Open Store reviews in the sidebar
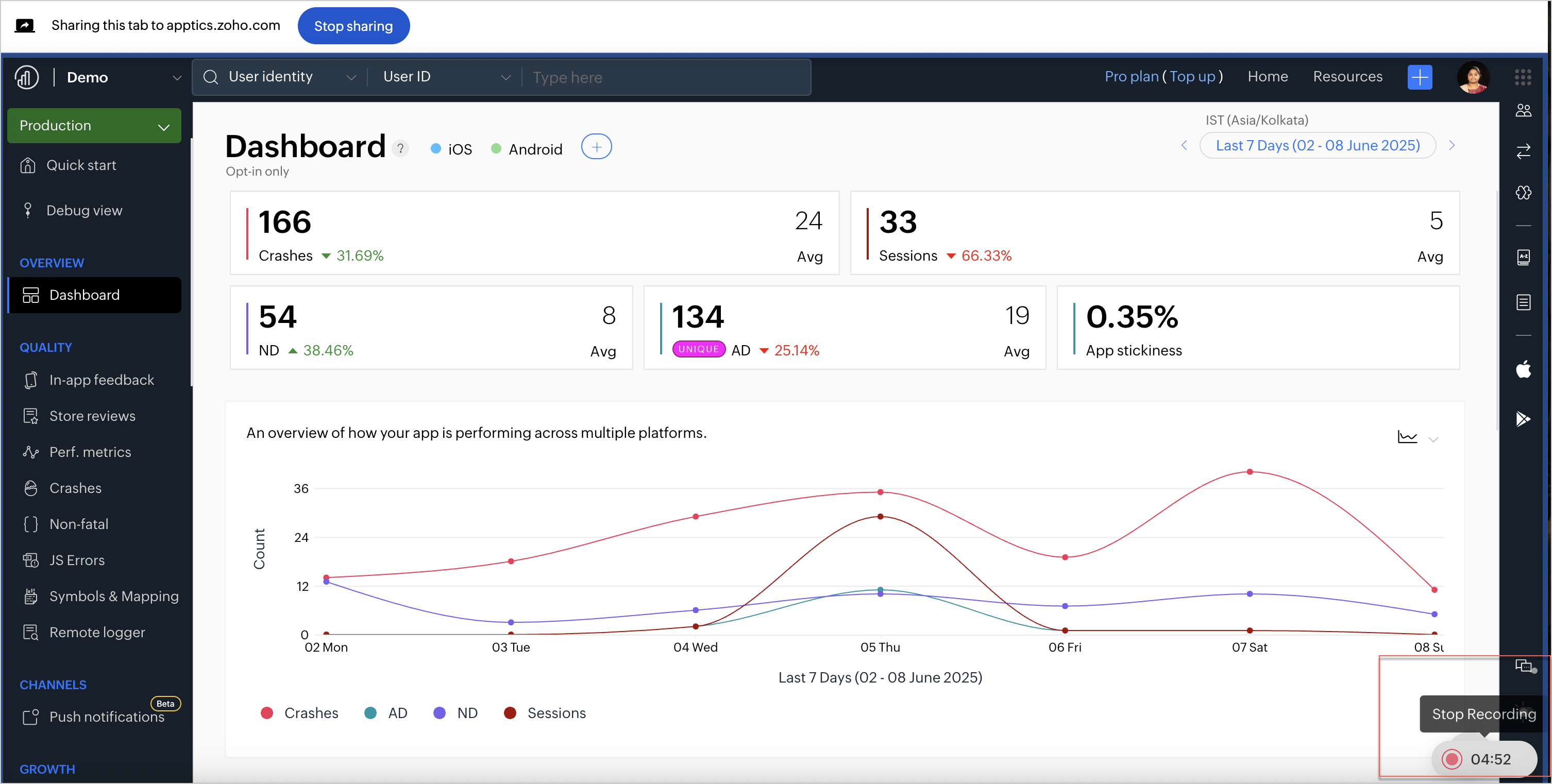The image size is (1552, 784). [92, 416]
